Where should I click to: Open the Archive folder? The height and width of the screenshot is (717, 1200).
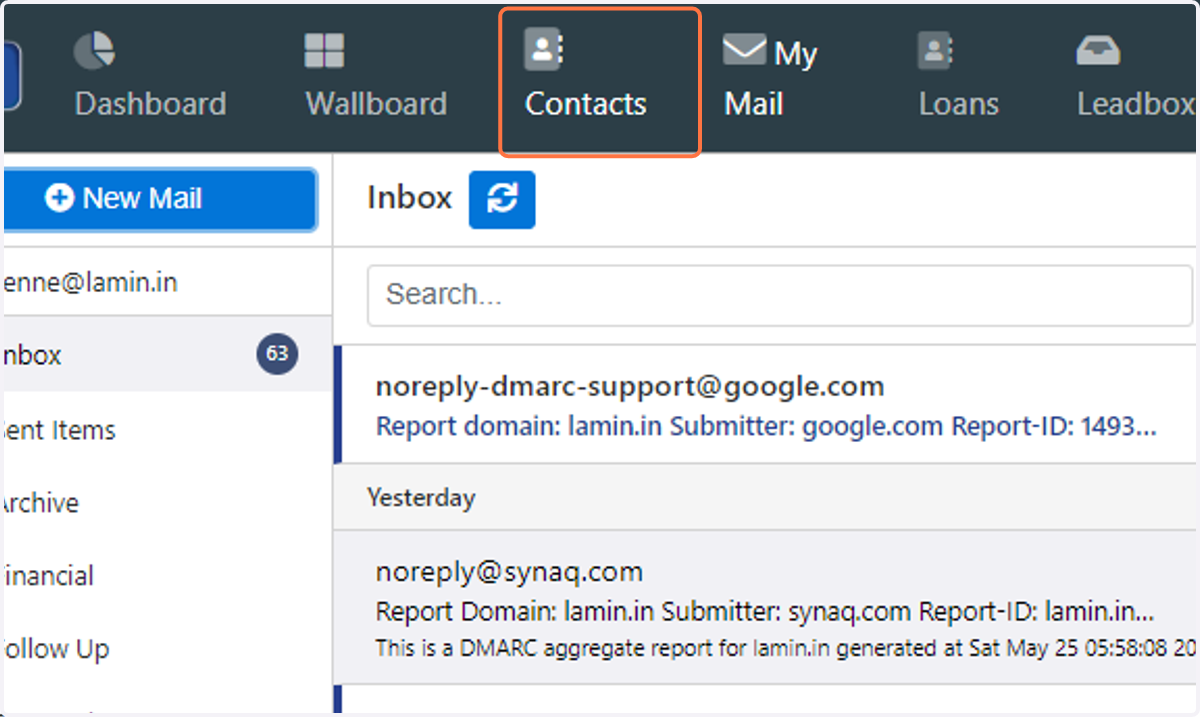click(x=168, y=503)
